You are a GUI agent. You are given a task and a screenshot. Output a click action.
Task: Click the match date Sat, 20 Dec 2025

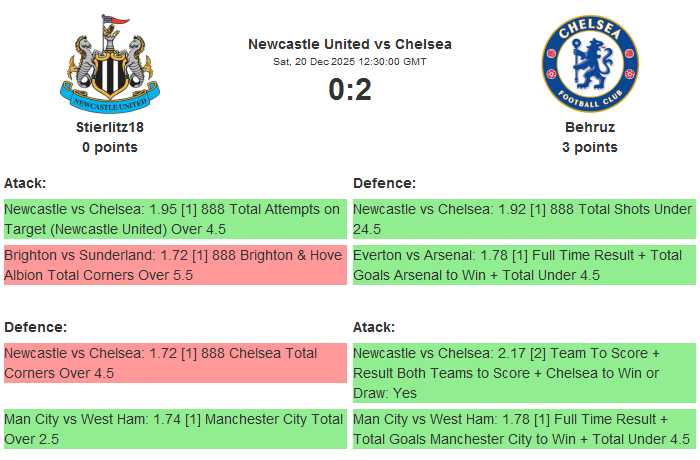(x=349, y=62)
